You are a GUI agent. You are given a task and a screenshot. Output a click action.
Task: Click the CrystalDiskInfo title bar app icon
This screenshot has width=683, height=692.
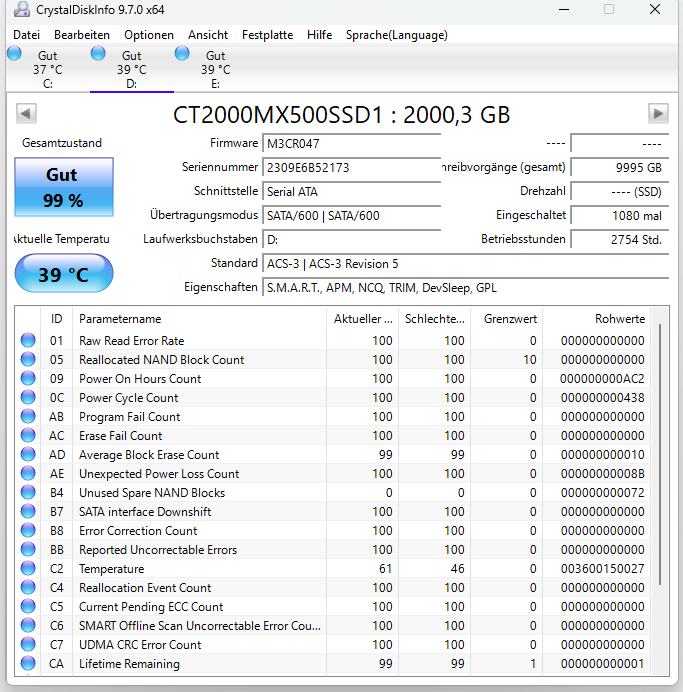(x=22, y=10)
